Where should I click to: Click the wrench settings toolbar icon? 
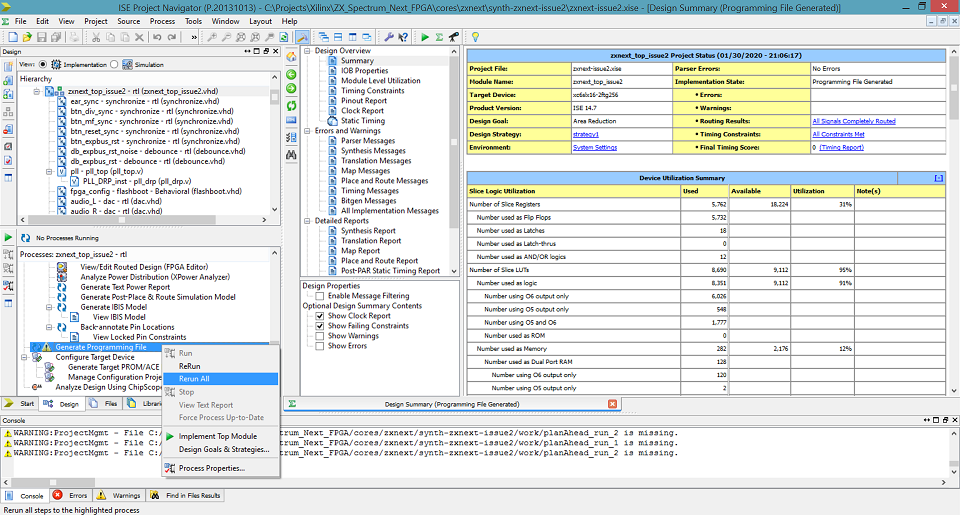[389, 37]
